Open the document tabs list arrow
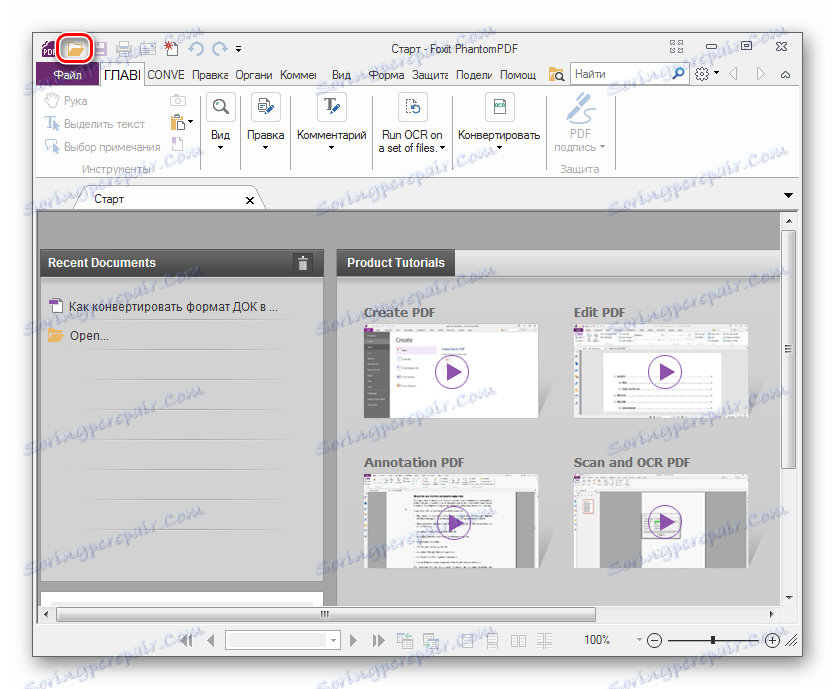Image resolution: width=835 pixels, height=689 pixels. click(789, 195)
